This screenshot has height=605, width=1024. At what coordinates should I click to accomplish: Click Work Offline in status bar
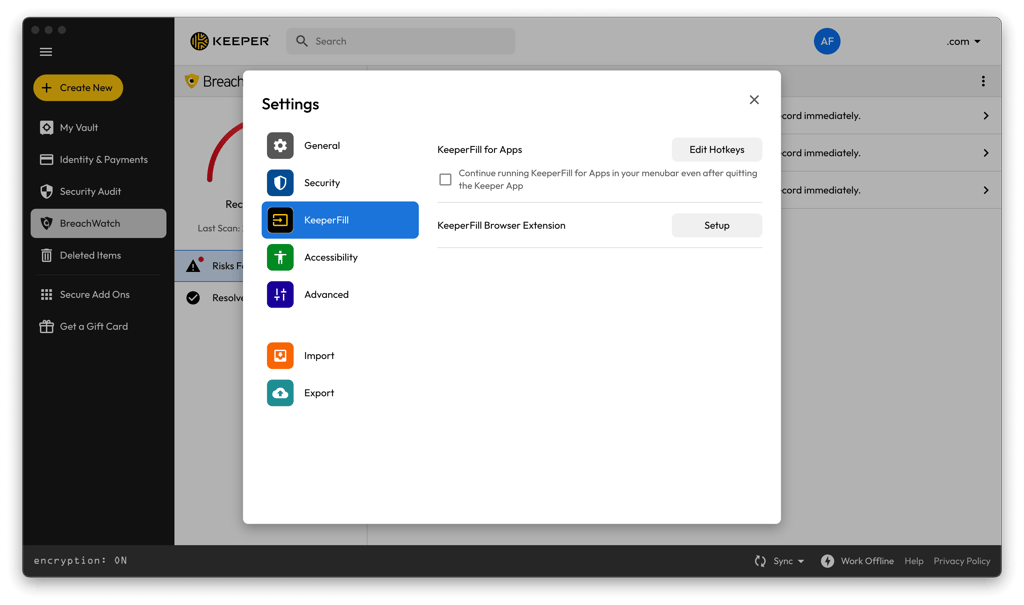857,561
